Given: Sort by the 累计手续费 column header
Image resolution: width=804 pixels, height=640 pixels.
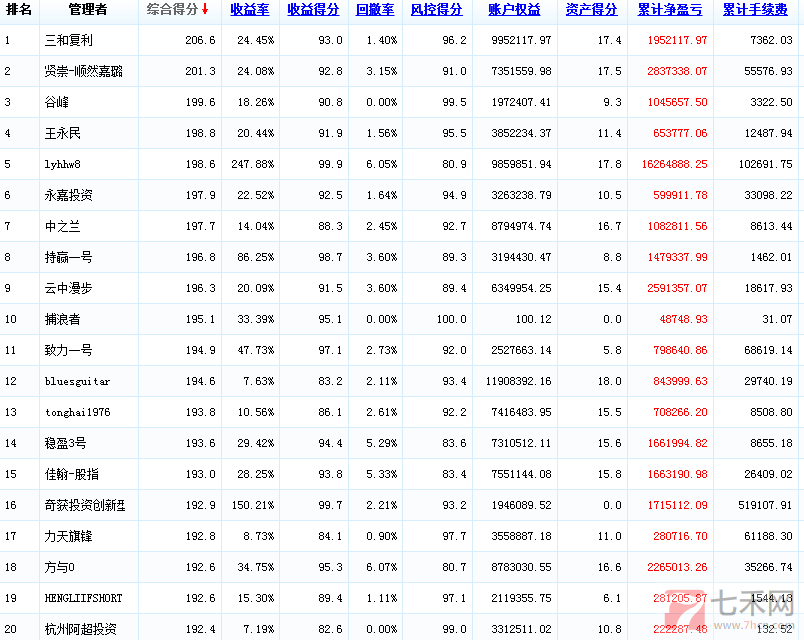Looking at the screenshot, I should coord(755,10).
